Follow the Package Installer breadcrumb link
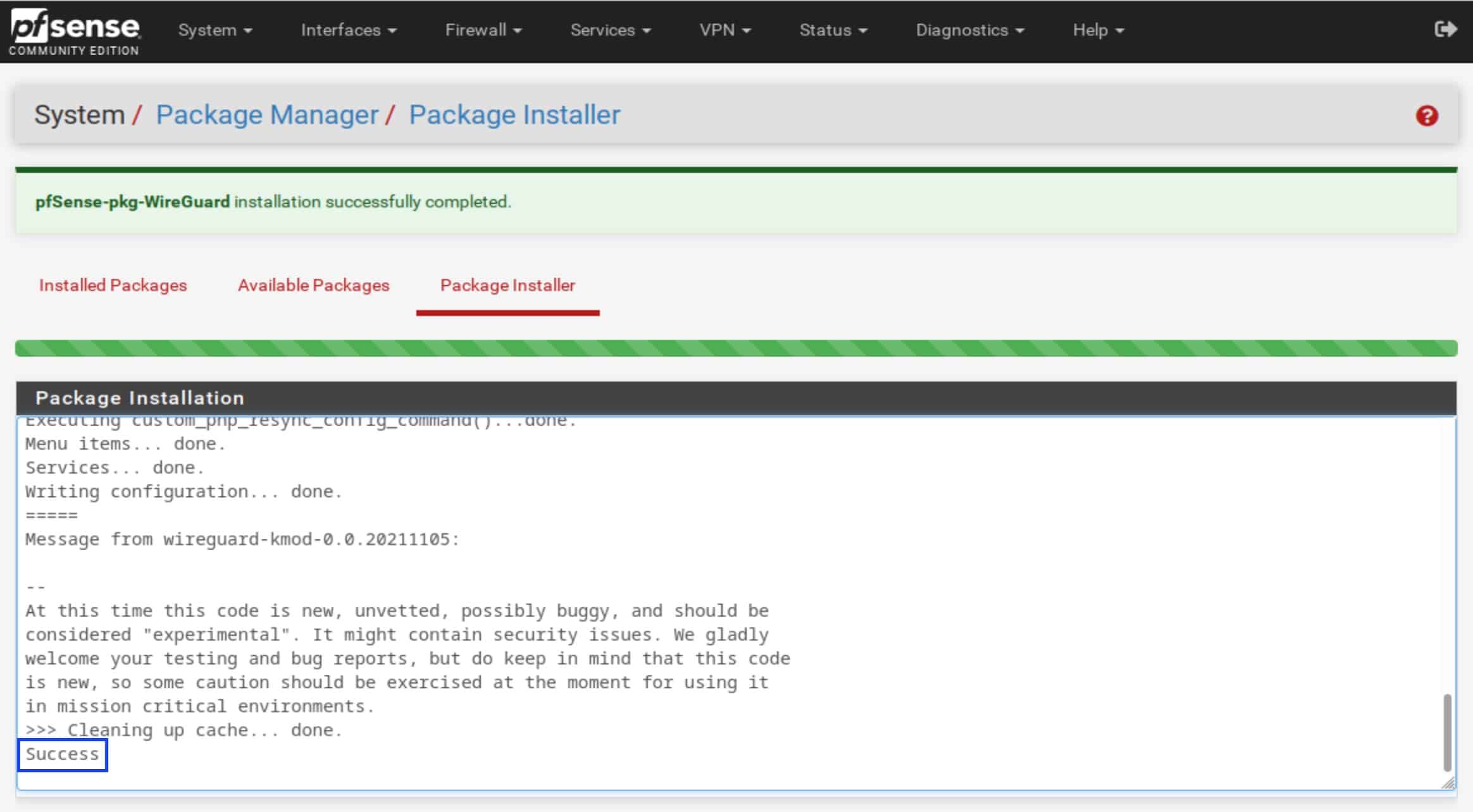1473x812 pixels. (x=514, y=115)
